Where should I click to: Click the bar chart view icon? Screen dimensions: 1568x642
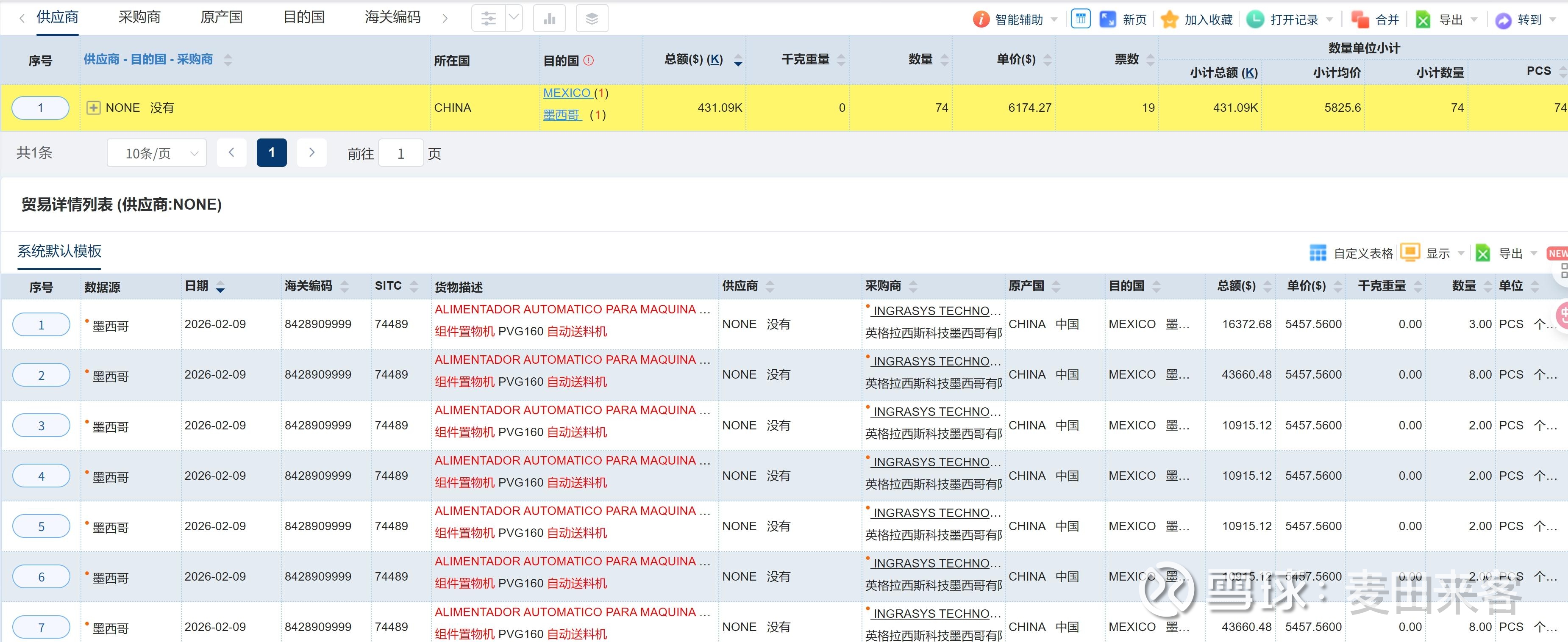pyautogui.click(x=549, y=19)
